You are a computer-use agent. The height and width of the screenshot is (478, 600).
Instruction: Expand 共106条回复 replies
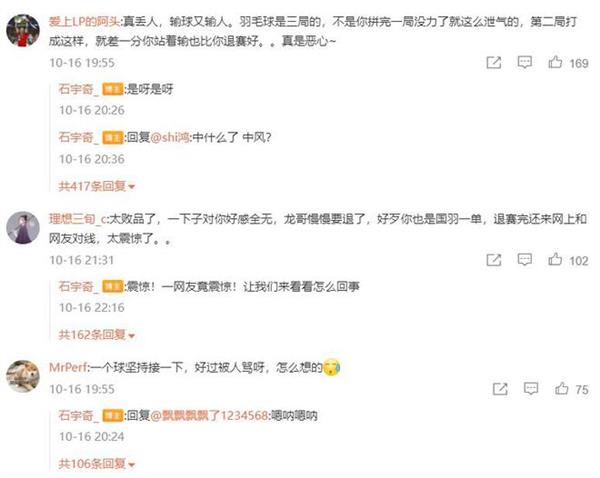pos(96,464)
